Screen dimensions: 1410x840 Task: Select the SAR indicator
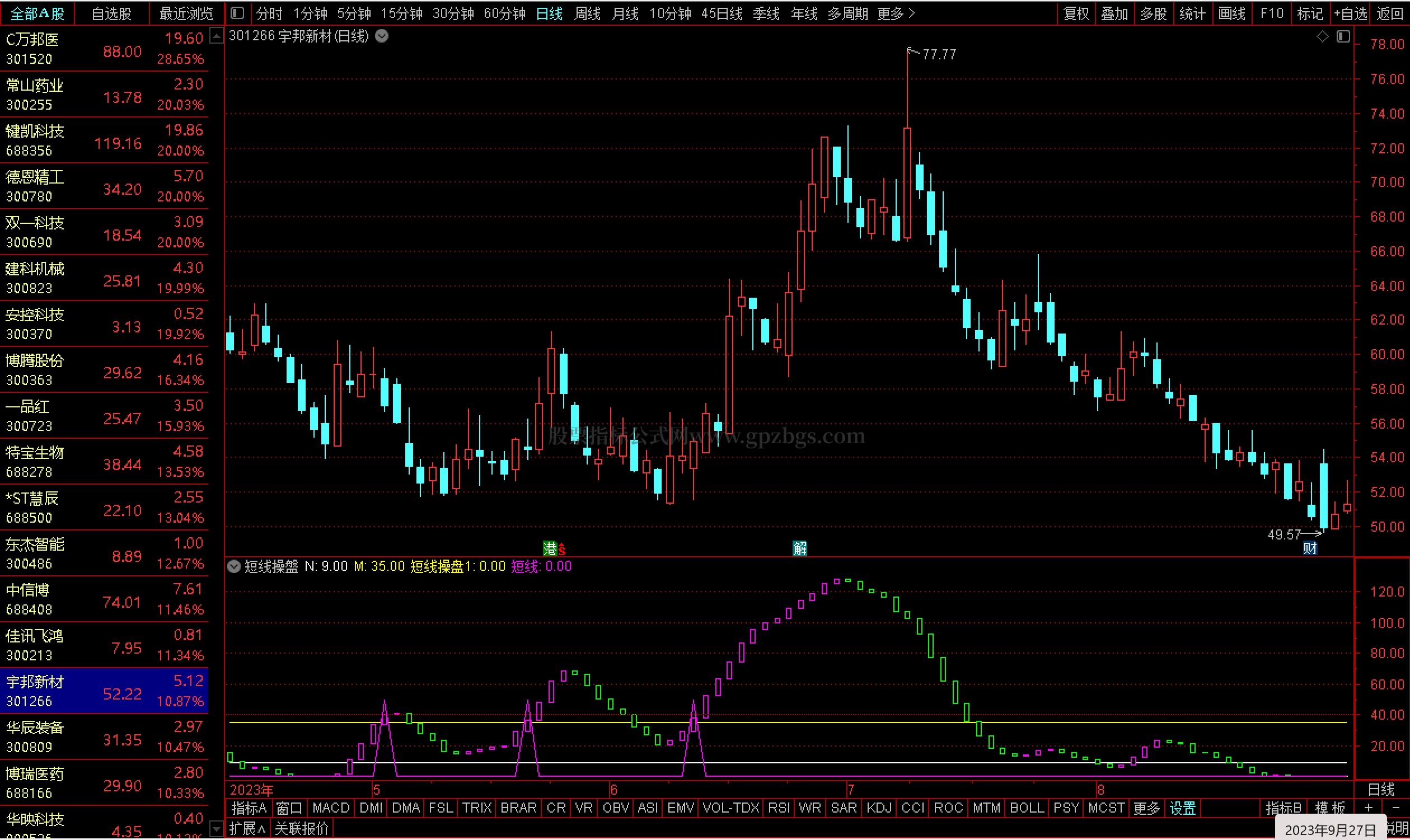(844, 808)
